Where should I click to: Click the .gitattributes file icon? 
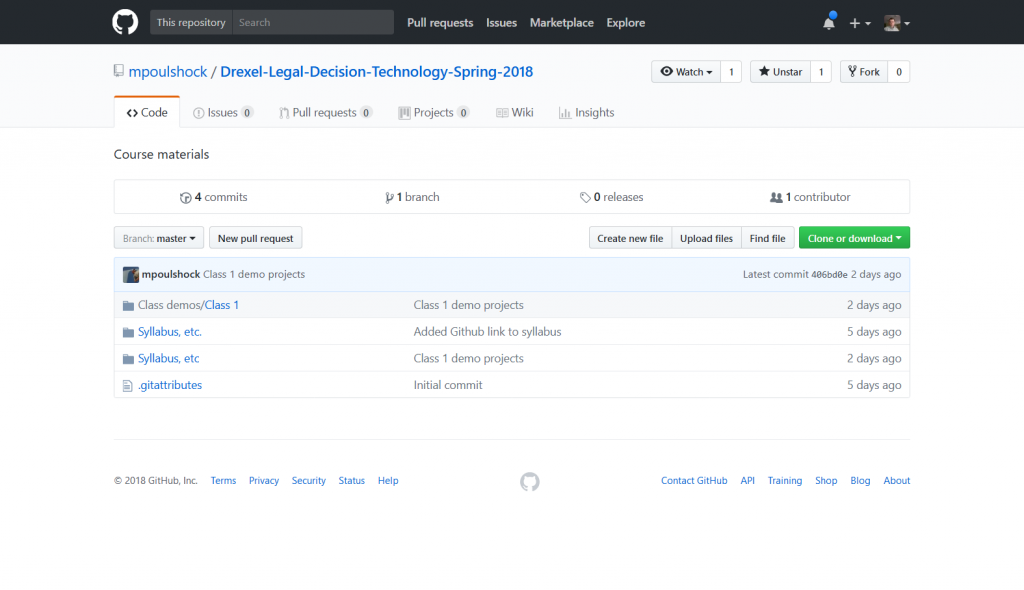[x=127, y=385]
